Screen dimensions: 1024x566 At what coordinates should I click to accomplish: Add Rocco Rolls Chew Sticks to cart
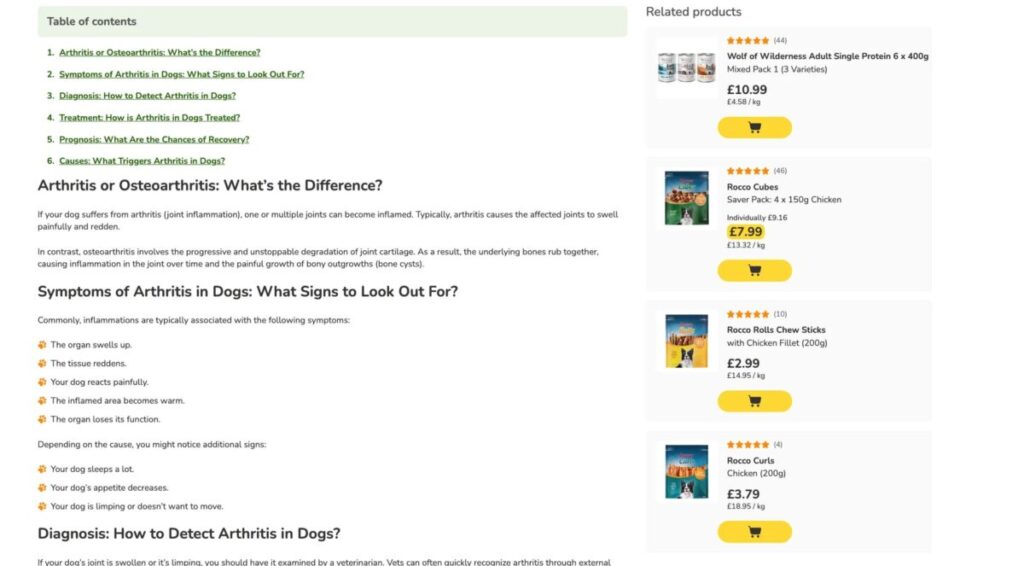coord(754,401)
